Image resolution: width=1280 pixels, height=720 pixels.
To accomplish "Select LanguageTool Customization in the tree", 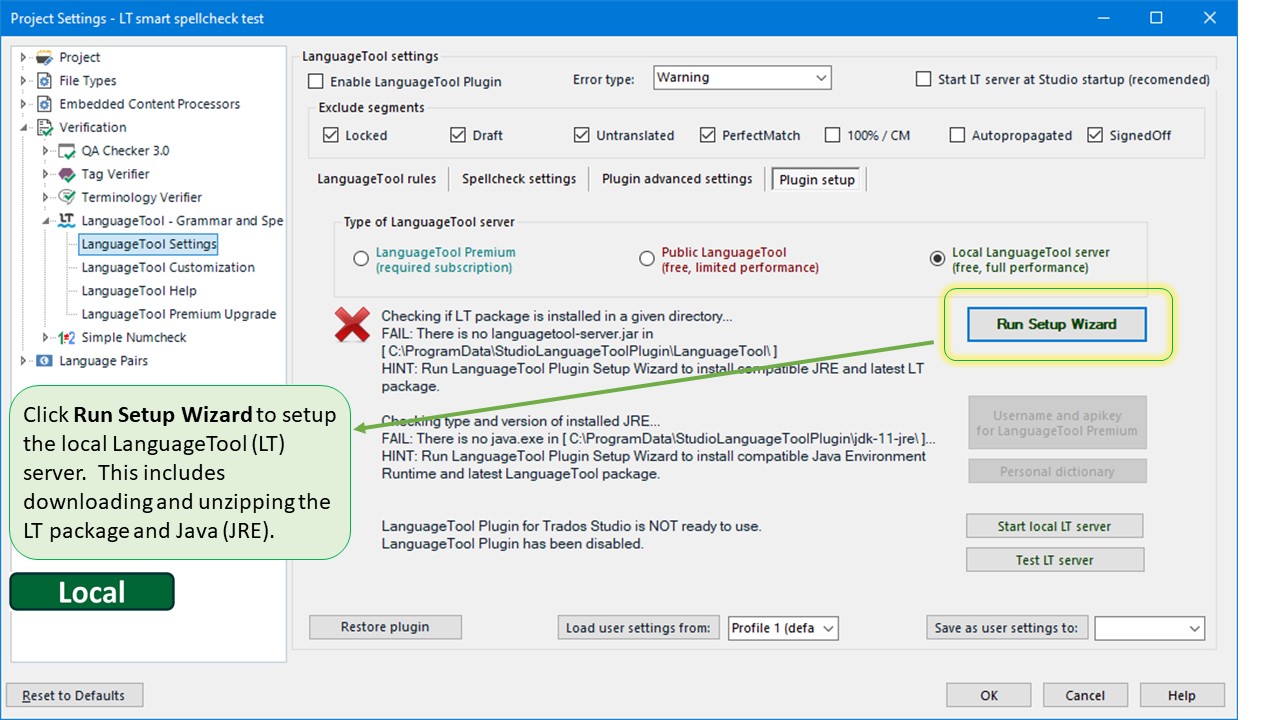I will tap(168, 268).
